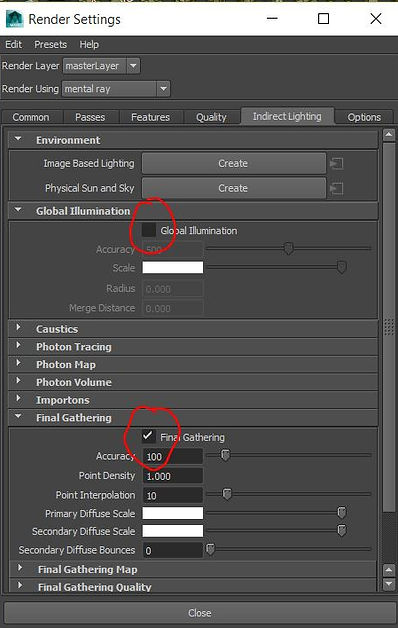The height and width of the screenshot is (628, 398).
Task: Click Physical Sun and Sky connection icon
Action: [x=336, y=188]
